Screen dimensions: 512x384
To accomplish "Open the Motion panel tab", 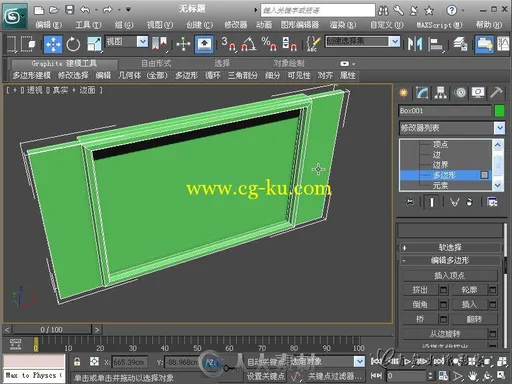I will (x=460, y=93).
